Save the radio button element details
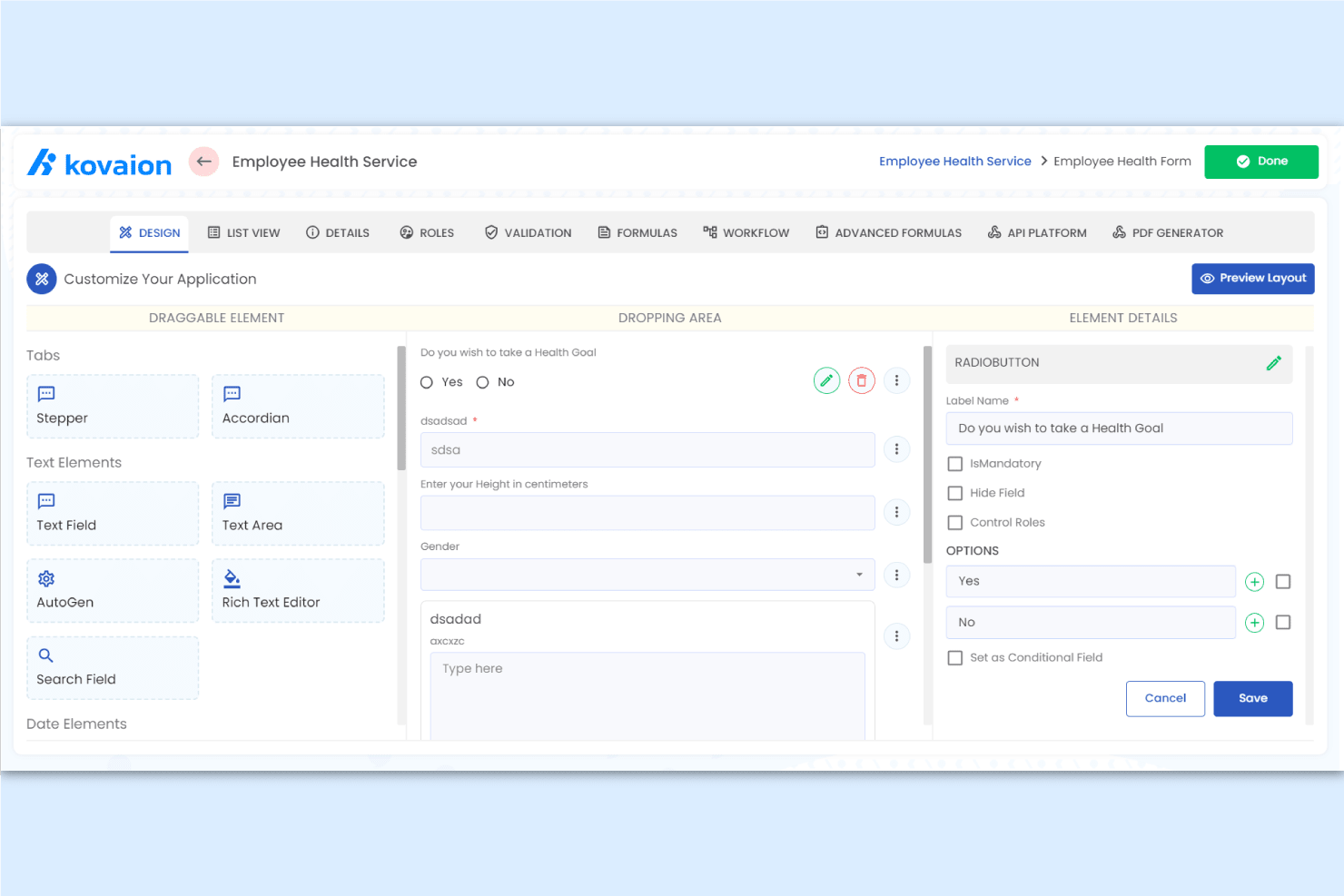1344x896 pixels. pos(1252,698)
